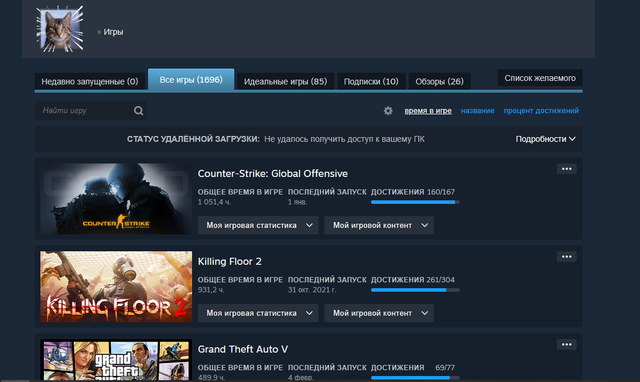Switch to Недавно запущенные tab
The width and height of the screenshot is (640, 382).
(x=90, y=81)
